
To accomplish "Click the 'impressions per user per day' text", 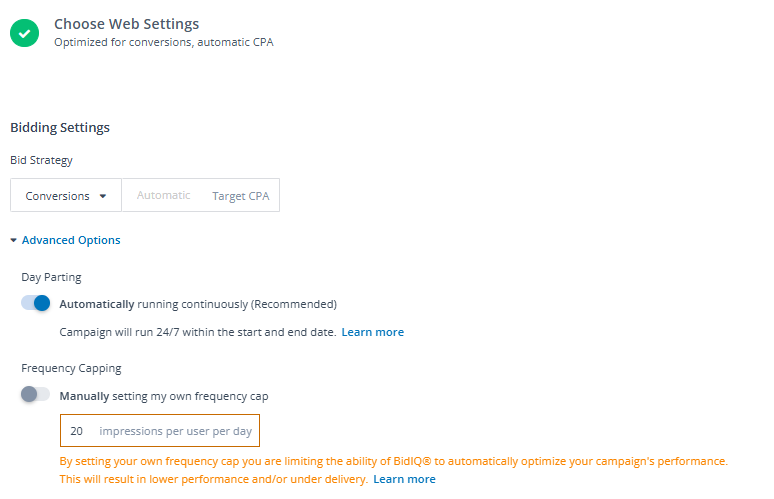I will [175, 431].
